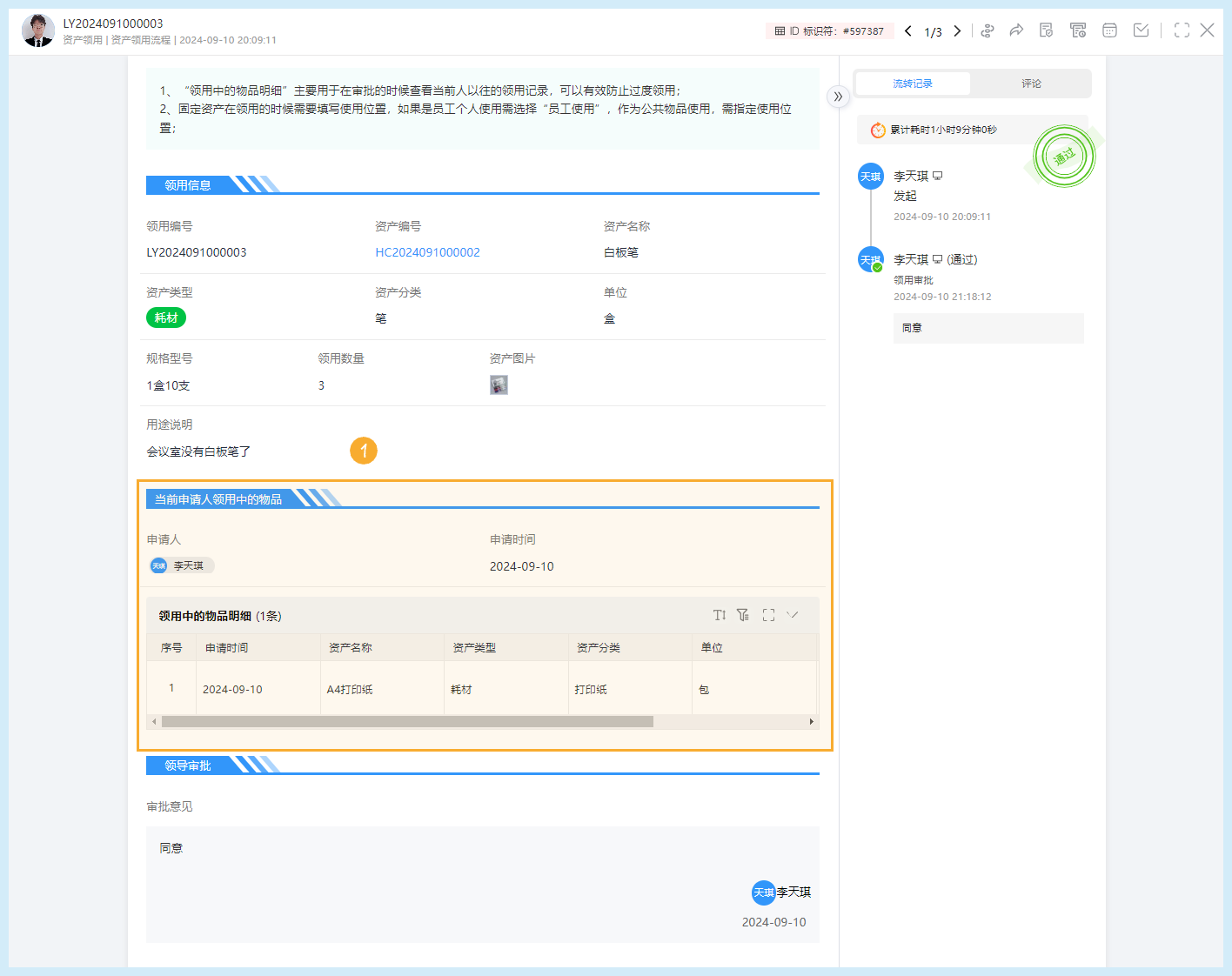Expand the items table to fullscreen view

click(768, 614)
